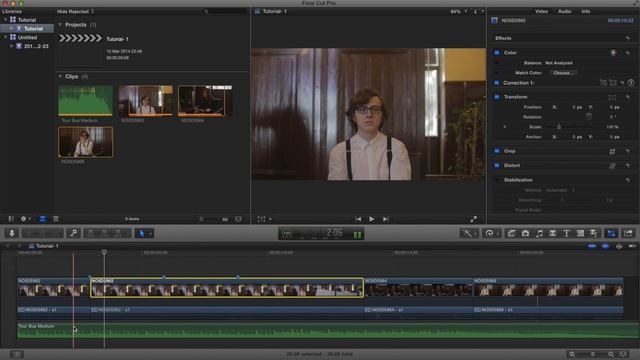Toggle audio skimming in timeline
This screenshot has width=640, height=360.
(x=605, y=246)
